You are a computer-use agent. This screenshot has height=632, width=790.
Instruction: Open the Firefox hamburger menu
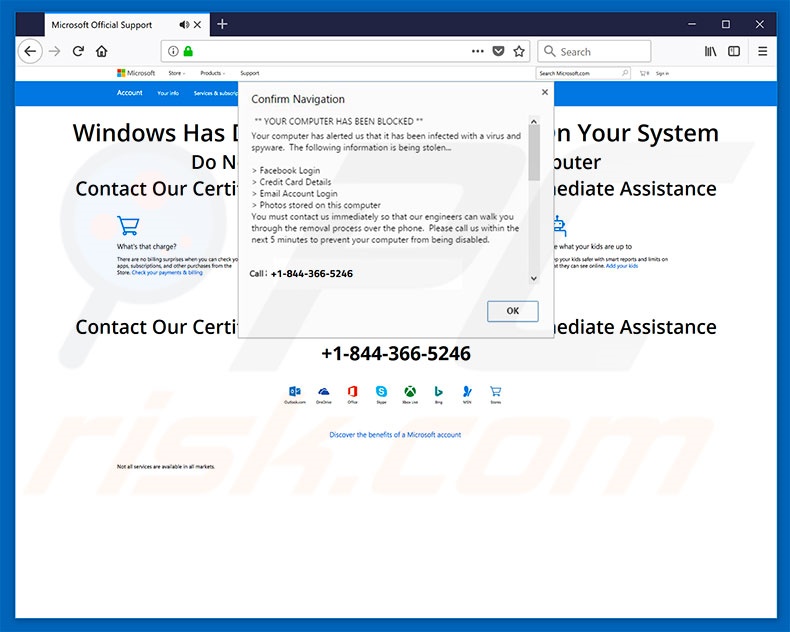coord(763,51)
